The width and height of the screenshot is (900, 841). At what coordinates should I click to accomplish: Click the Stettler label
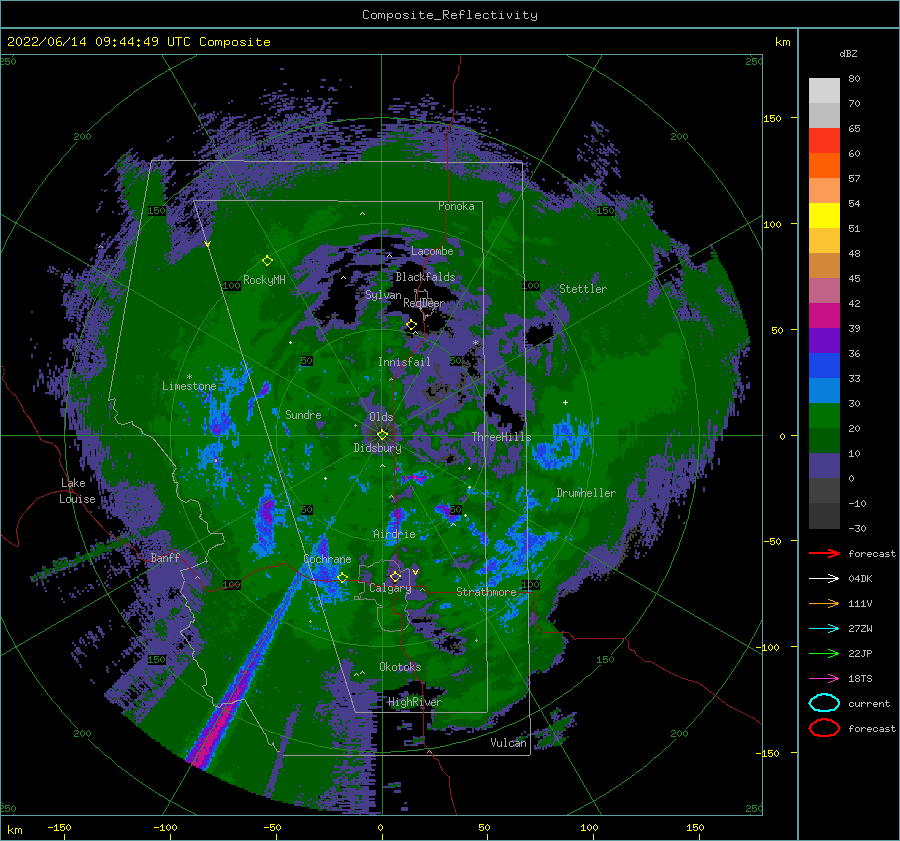(583, 289)
